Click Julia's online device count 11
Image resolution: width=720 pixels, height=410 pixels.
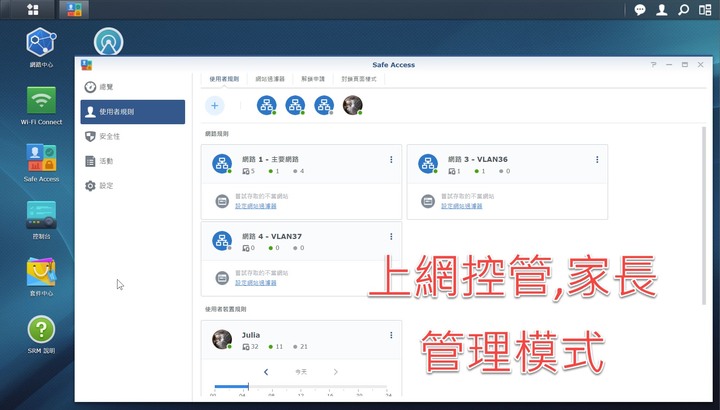276,347
